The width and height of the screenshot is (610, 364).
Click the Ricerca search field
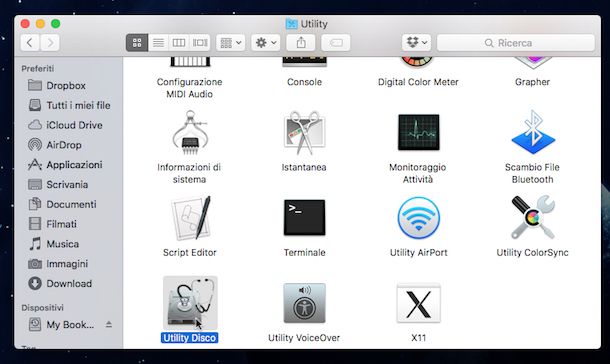516,42
